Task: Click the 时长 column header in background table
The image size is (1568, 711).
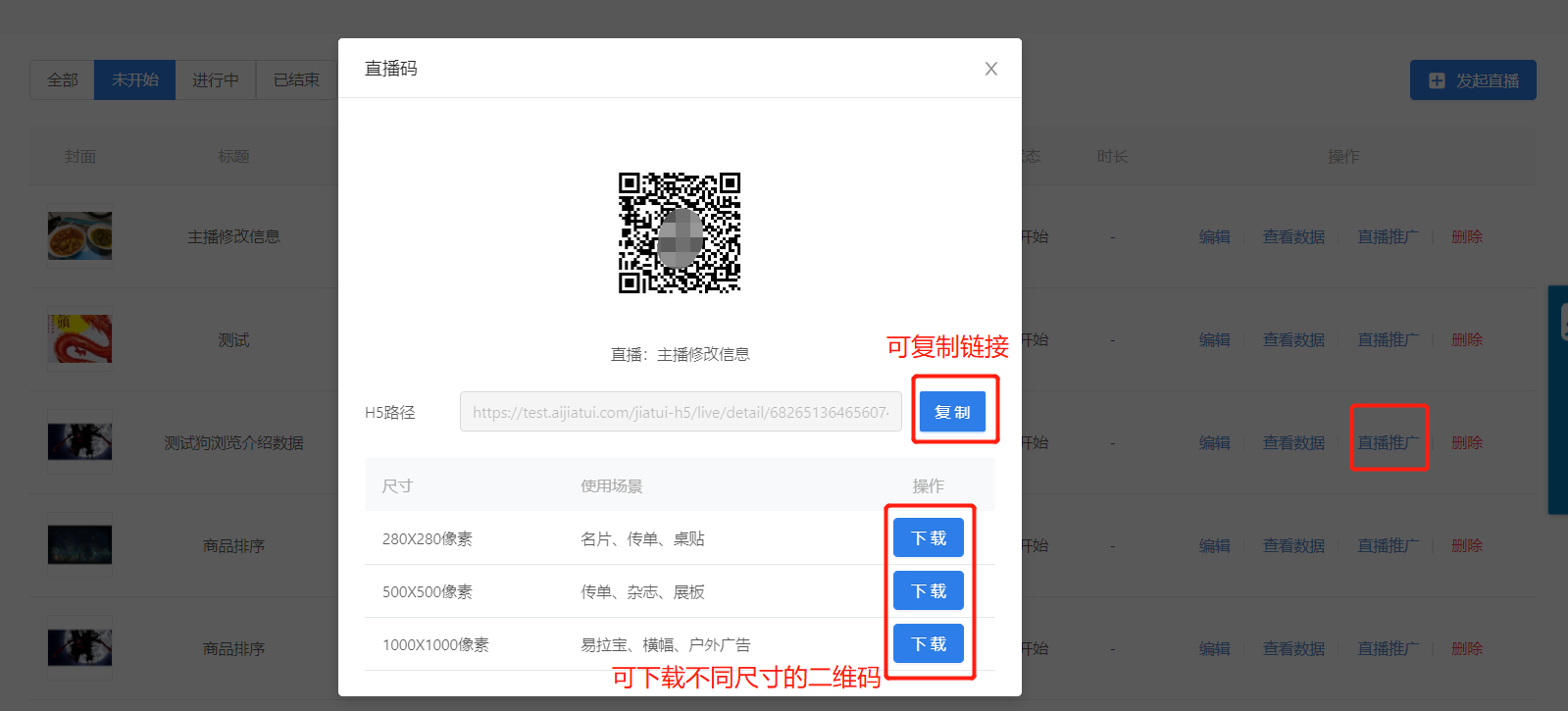Action: [x=1112, y=156]
